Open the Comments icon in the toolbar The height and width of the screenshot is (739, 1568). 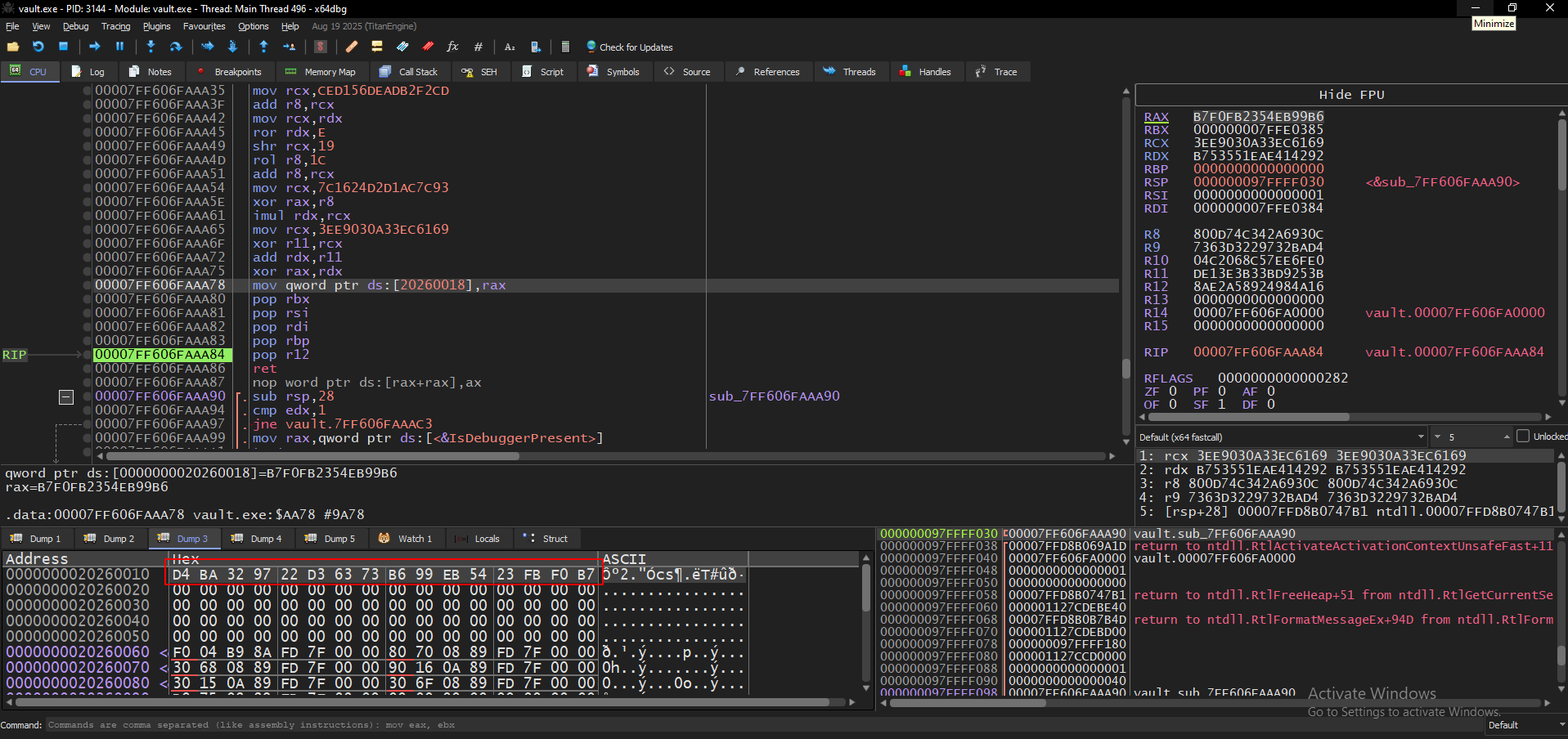pos(377,47)
